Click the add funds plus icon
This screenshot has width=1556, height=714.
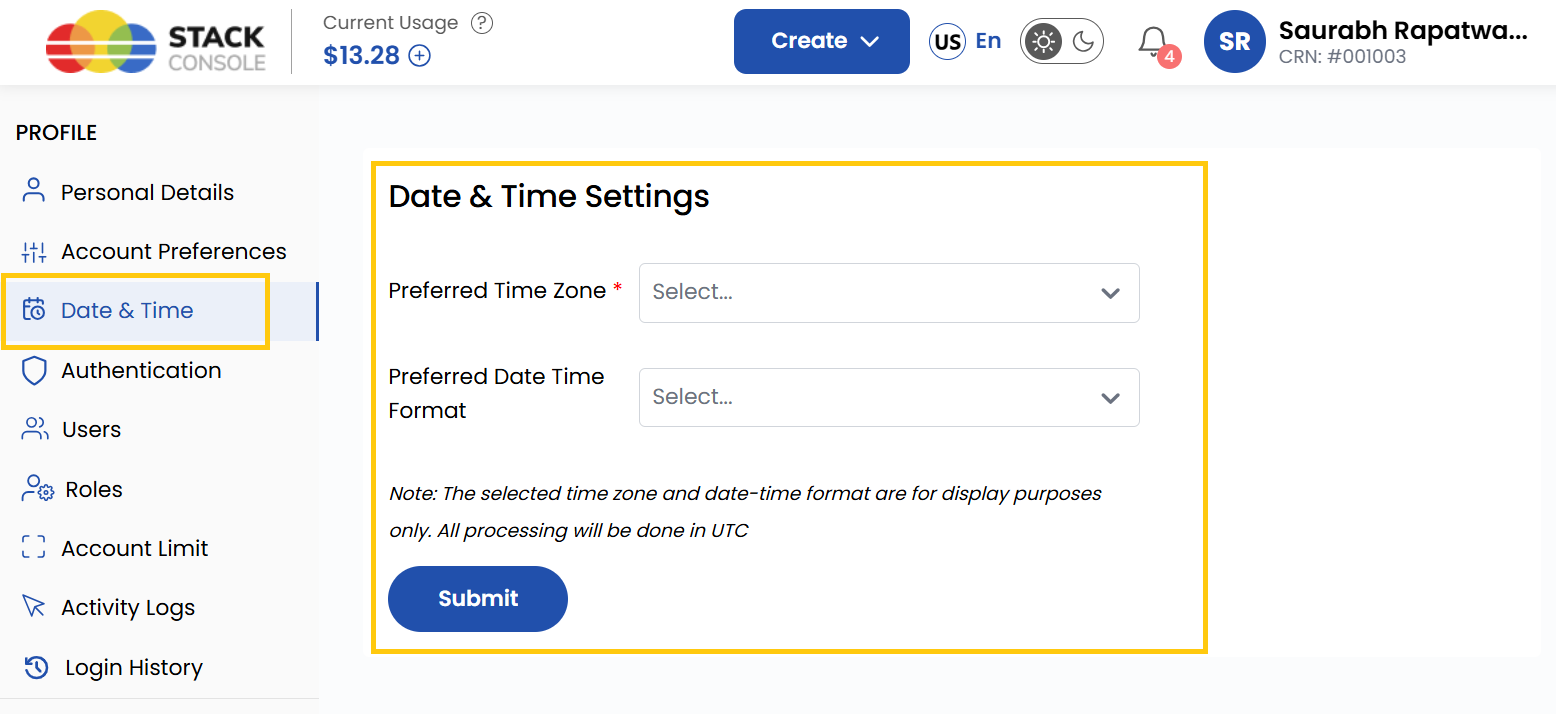coord(420,56)
